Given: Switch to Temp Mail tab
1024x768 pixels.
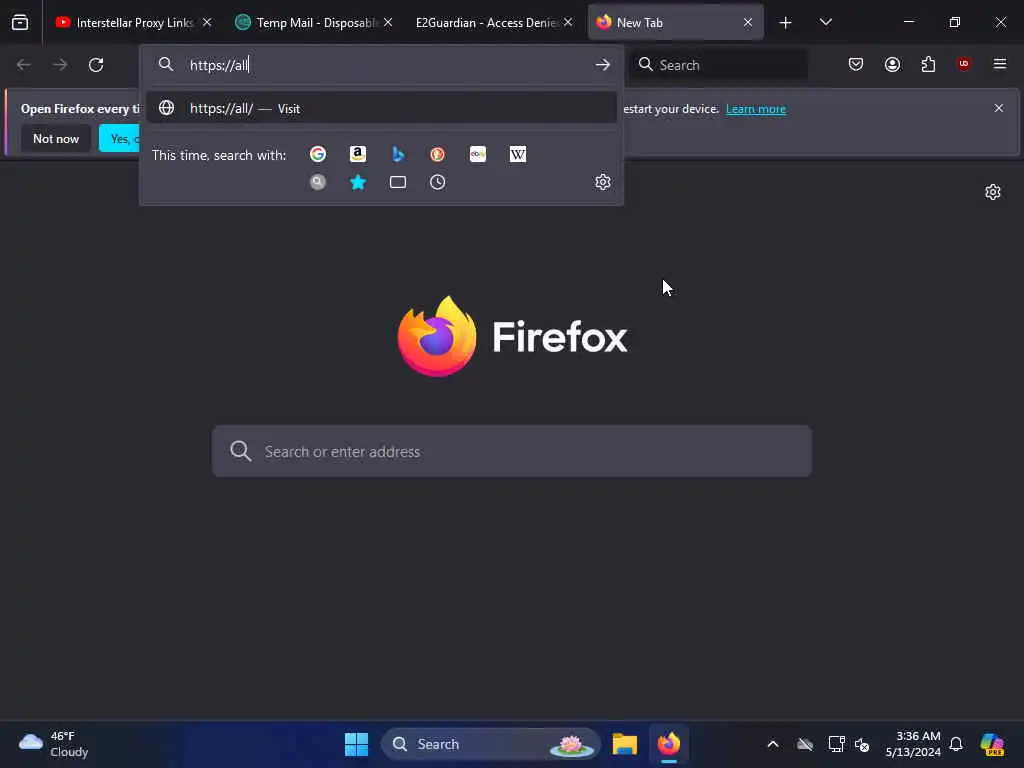Looking at the screenshot, I should tap(313, 22).
